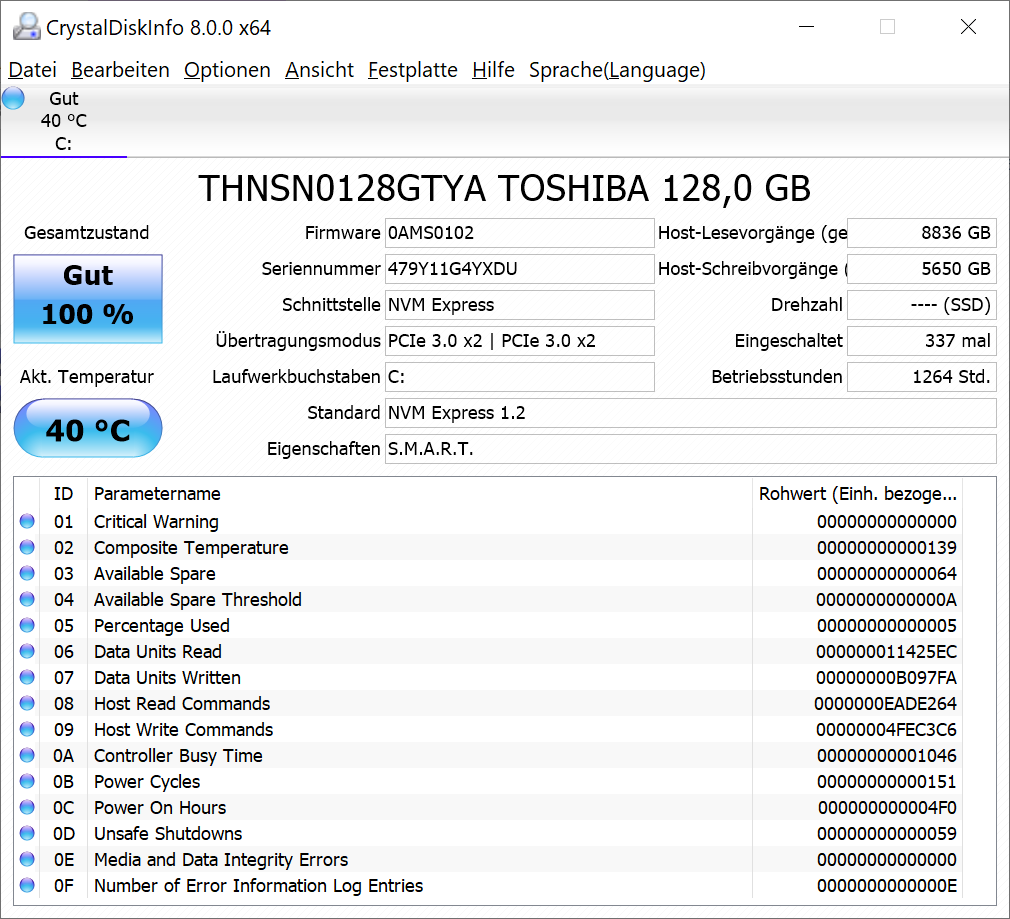Close the CrystalDiskInfo window

(x=968, y=27)
